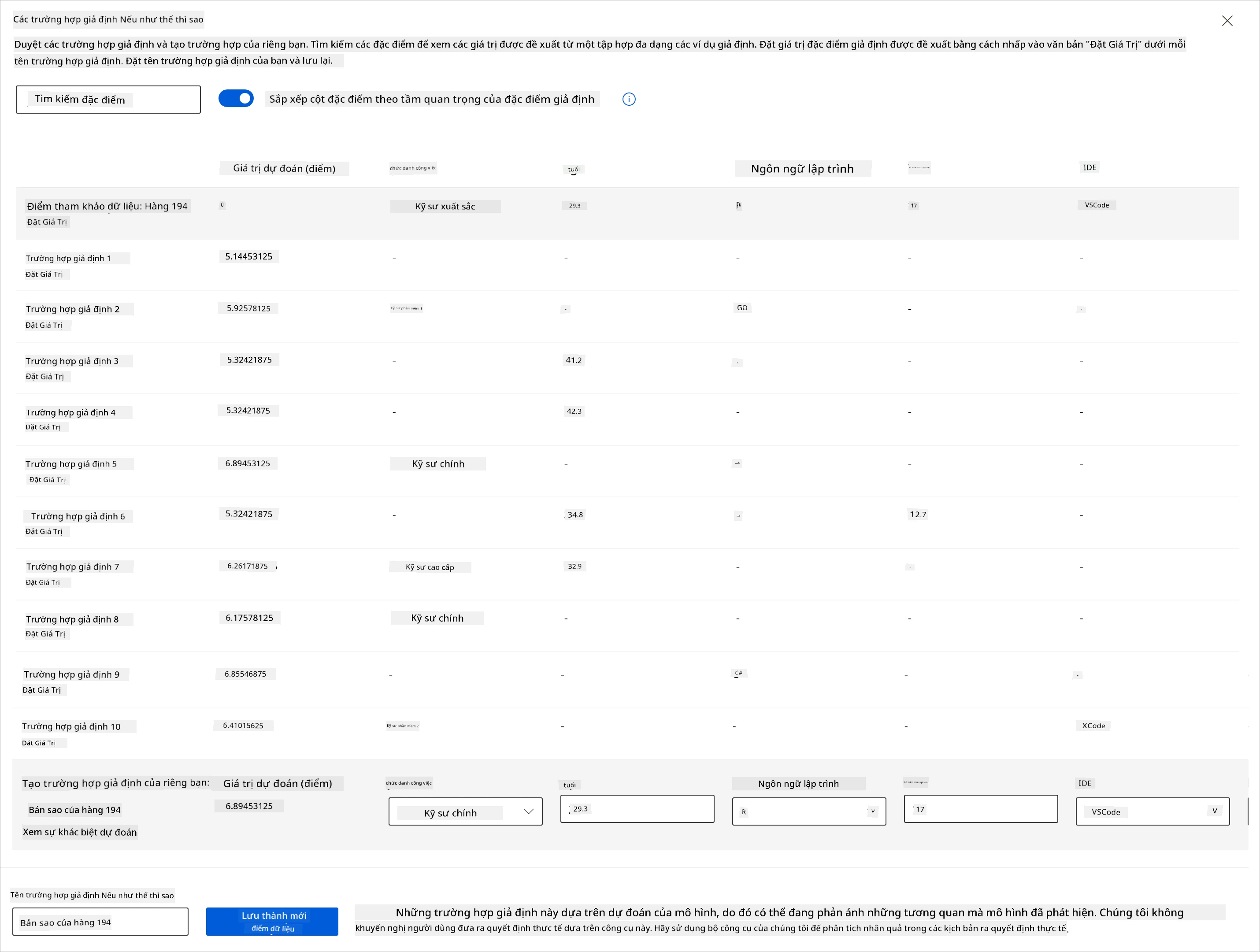The height and width of the screenshot is (952, 1260).
Task: Click Đặt Giá Trị under Trường hợp giả định 5
Action: coord(48,480)
